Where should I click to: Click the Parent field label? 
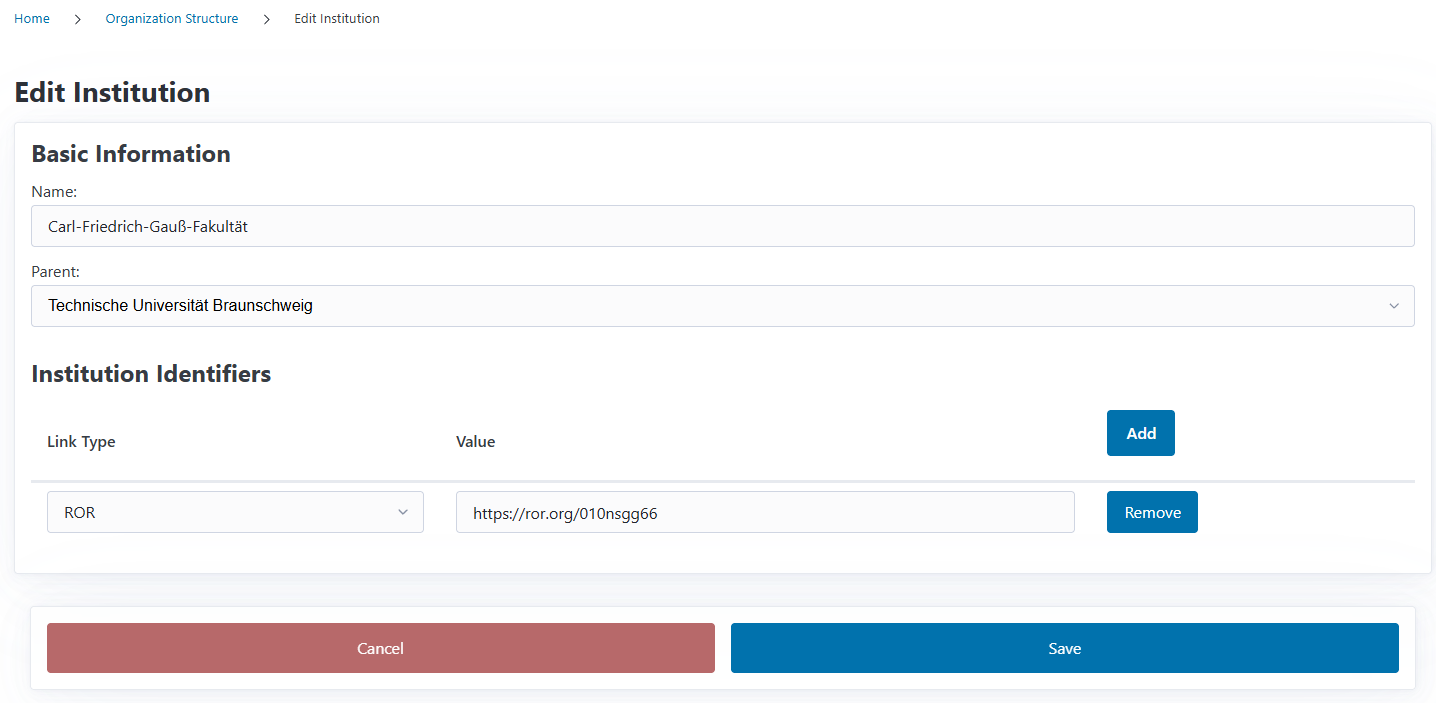coord(55,271)
